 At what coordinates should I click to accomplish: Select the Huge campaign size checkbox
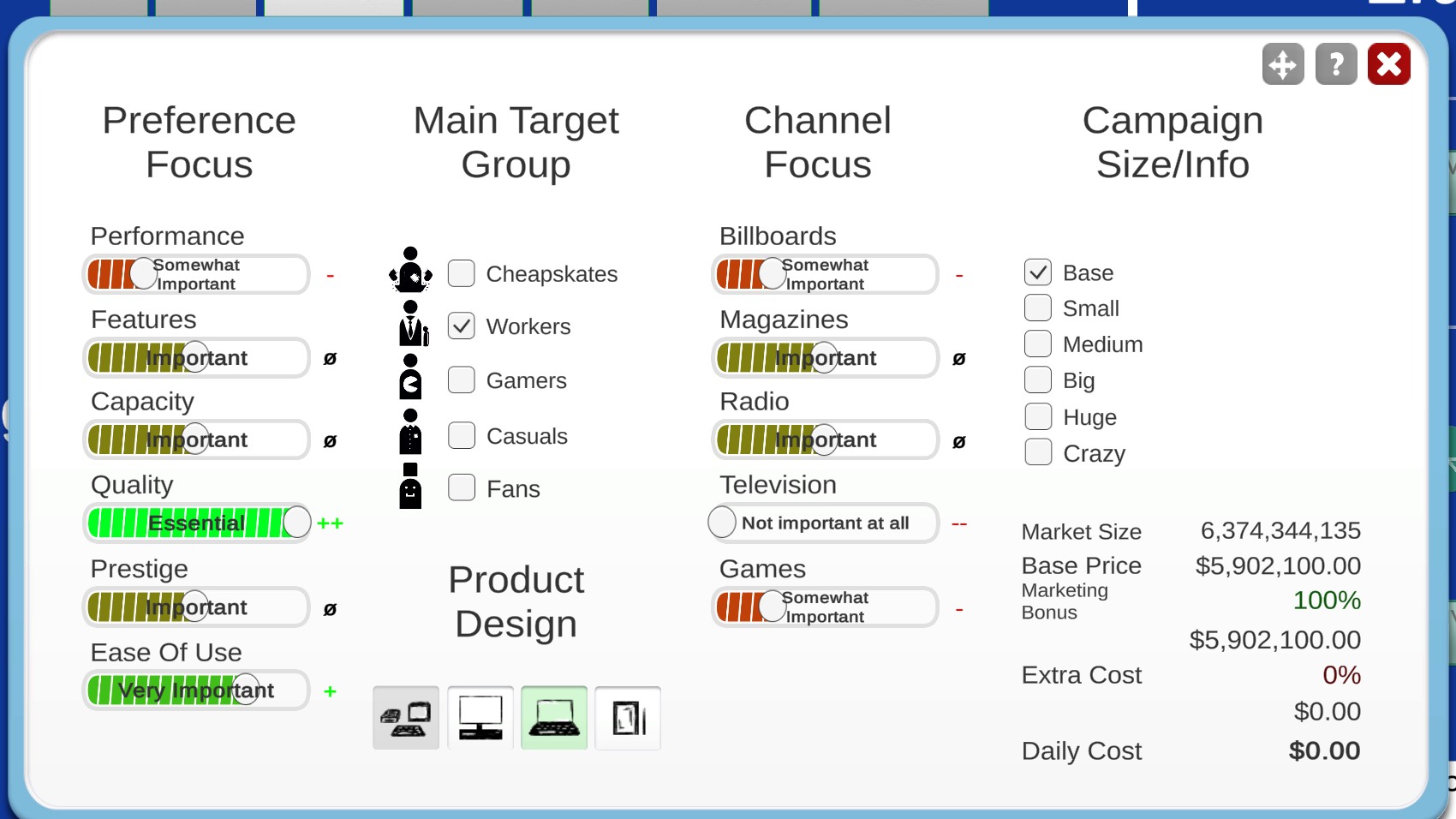click(x=1038, y=416)
